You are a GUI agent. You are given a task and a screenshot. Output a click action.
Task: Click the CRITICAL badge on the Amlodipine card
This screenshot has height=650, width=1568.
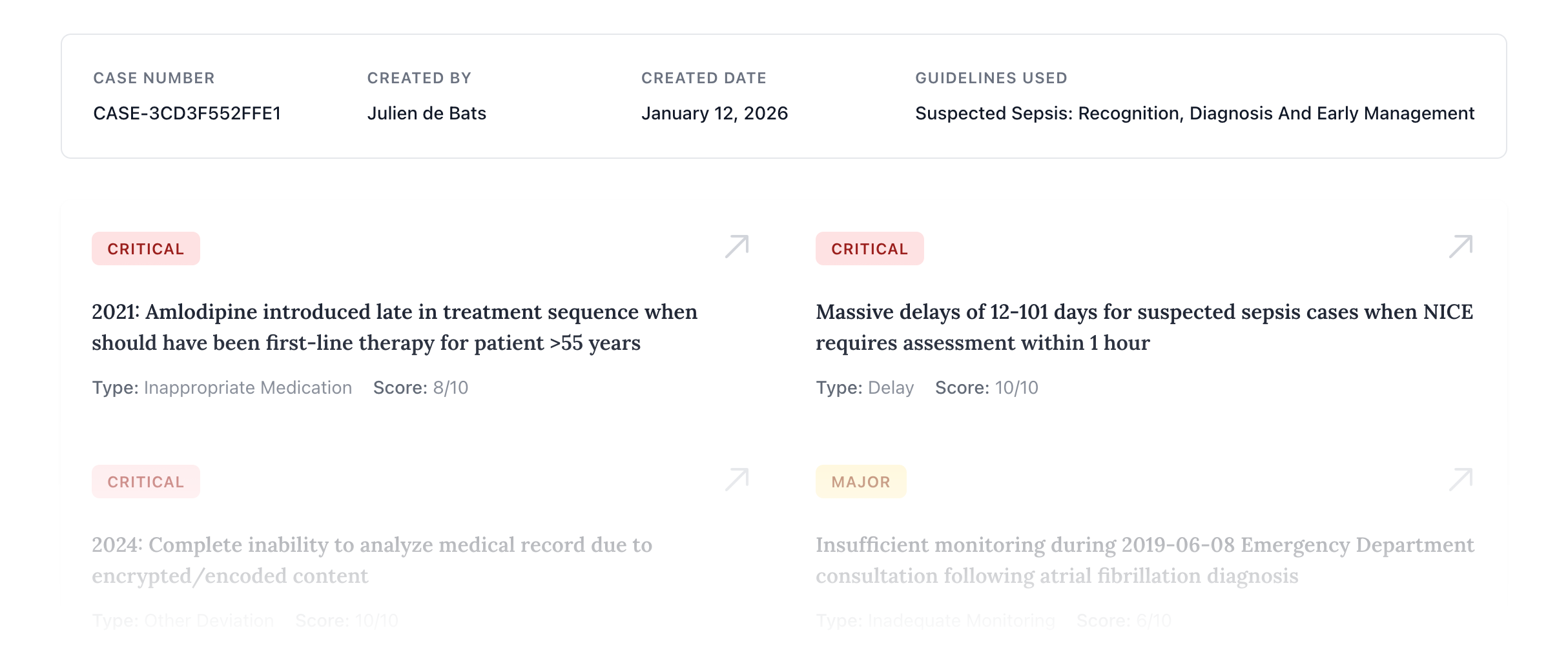click(x=145, y=248)
